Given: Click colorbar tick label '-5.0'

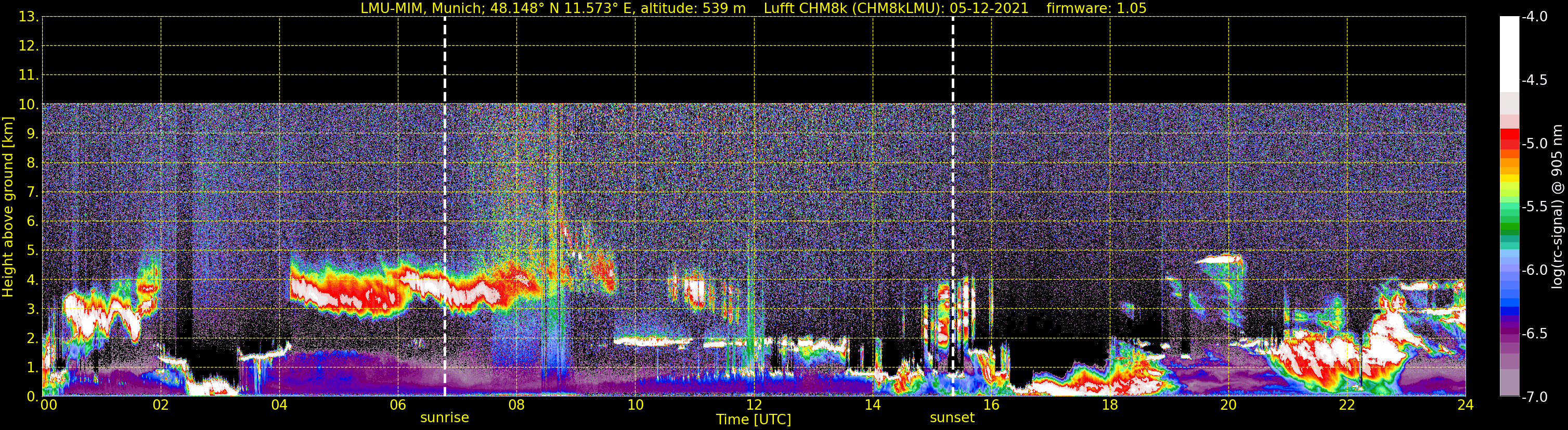Looking at the screenshot, I should 1534,144.
